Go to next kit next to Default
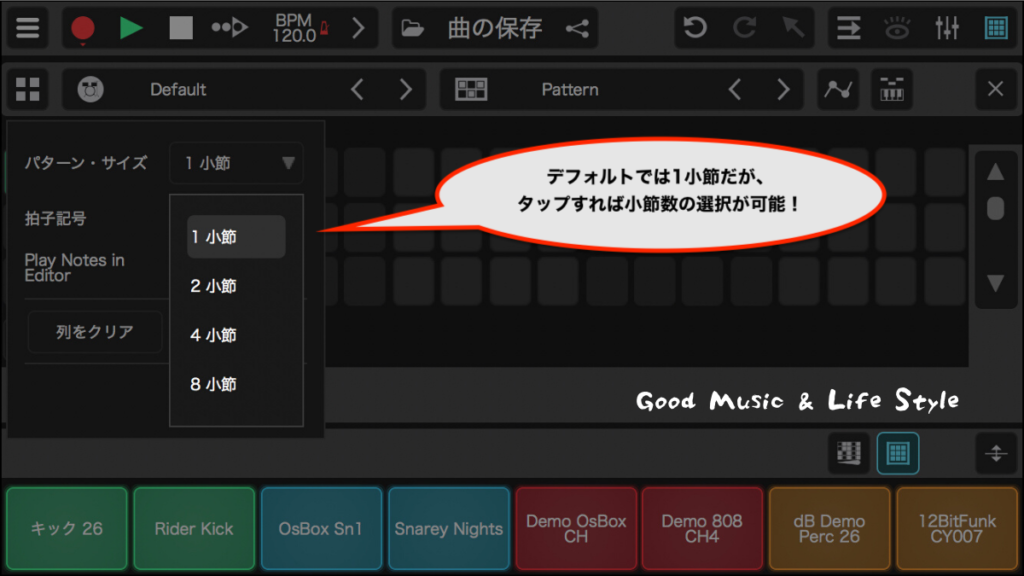This screenshot has height=576, width=1024. pyautogui.click(x=406, y=89)
